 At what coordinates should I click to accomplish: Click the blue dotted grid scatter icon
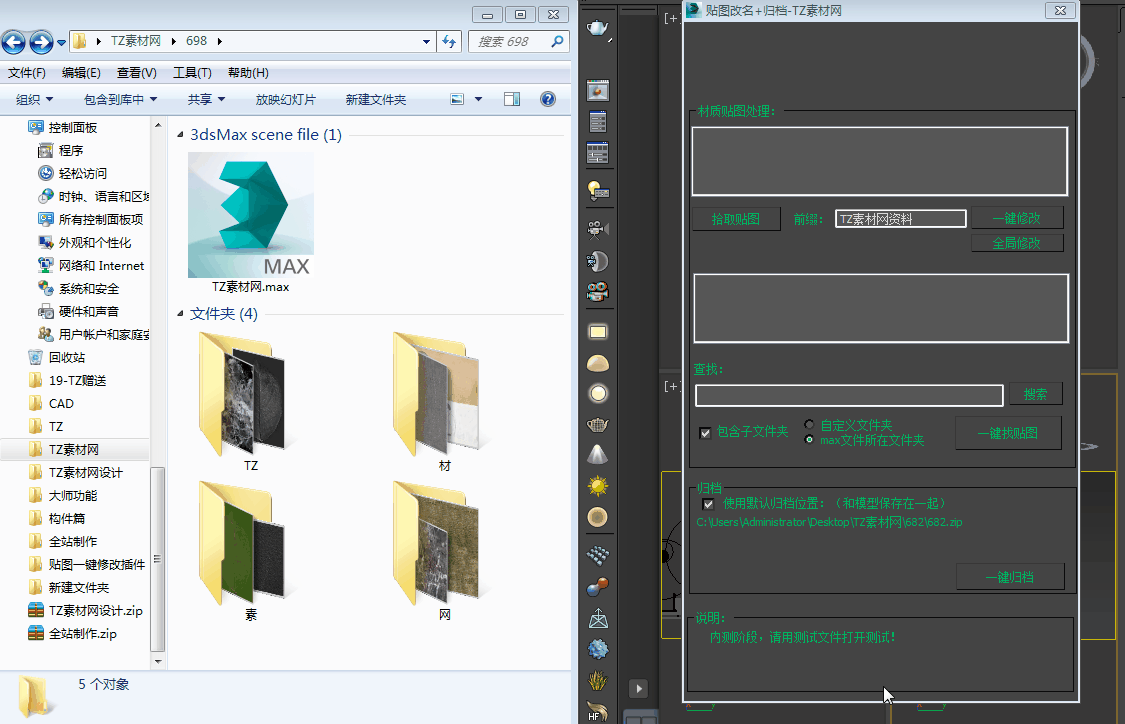coord(598,555)
